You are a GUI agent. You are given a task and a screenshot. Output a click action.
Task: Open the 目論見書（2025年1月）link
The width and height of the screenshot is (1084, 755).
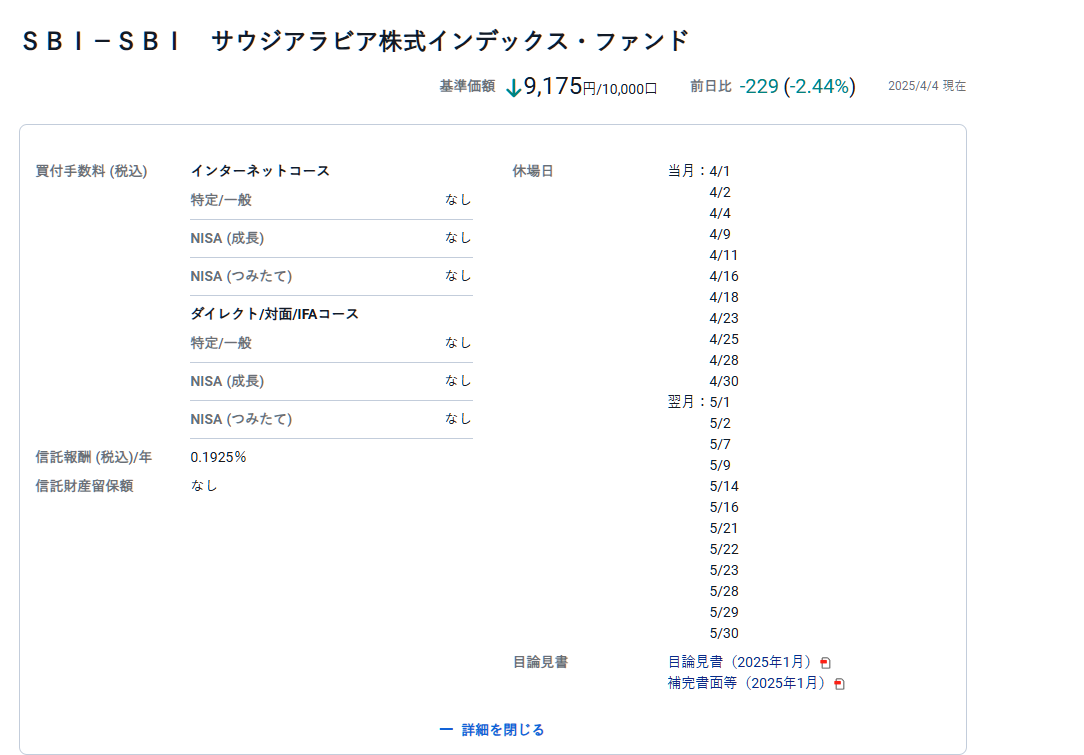(x=741, y=662)
